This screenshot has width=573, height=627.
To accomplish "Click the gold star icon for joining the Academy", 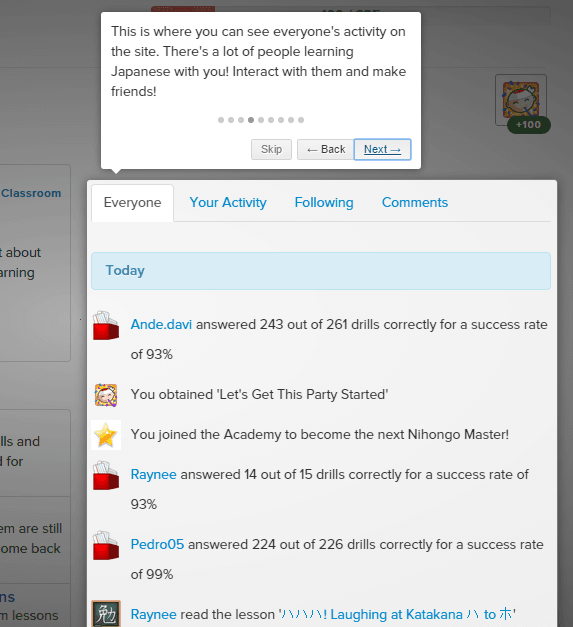I will coord(106,435).
